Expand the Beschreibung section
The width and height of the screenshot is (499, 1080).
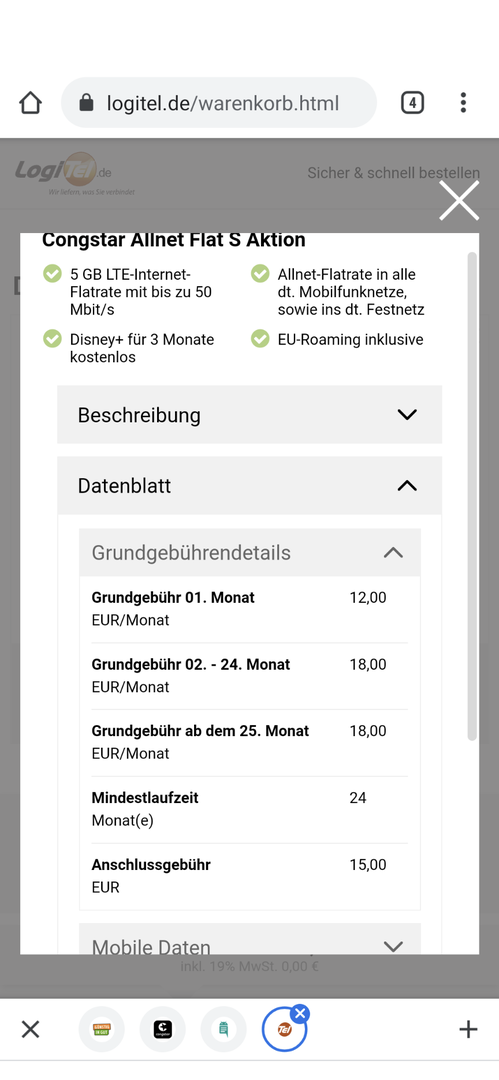point(250,415)
